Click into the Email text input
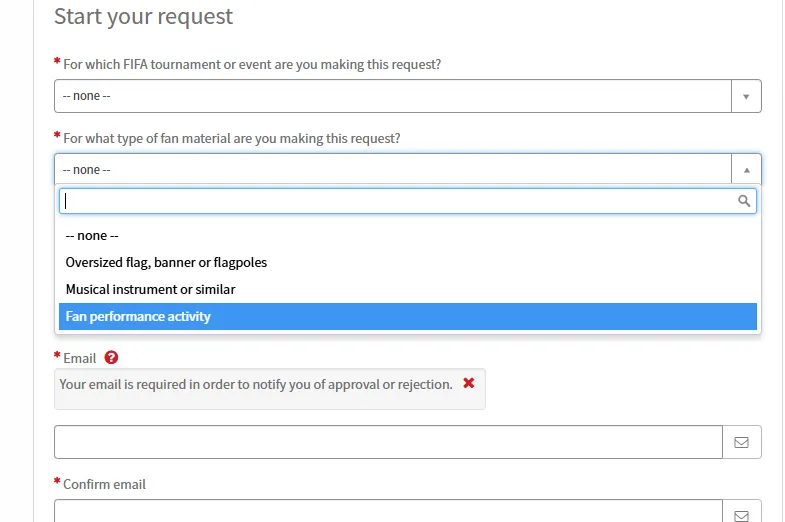The width and height of the screenshot is (785, 522). (388, 442)
